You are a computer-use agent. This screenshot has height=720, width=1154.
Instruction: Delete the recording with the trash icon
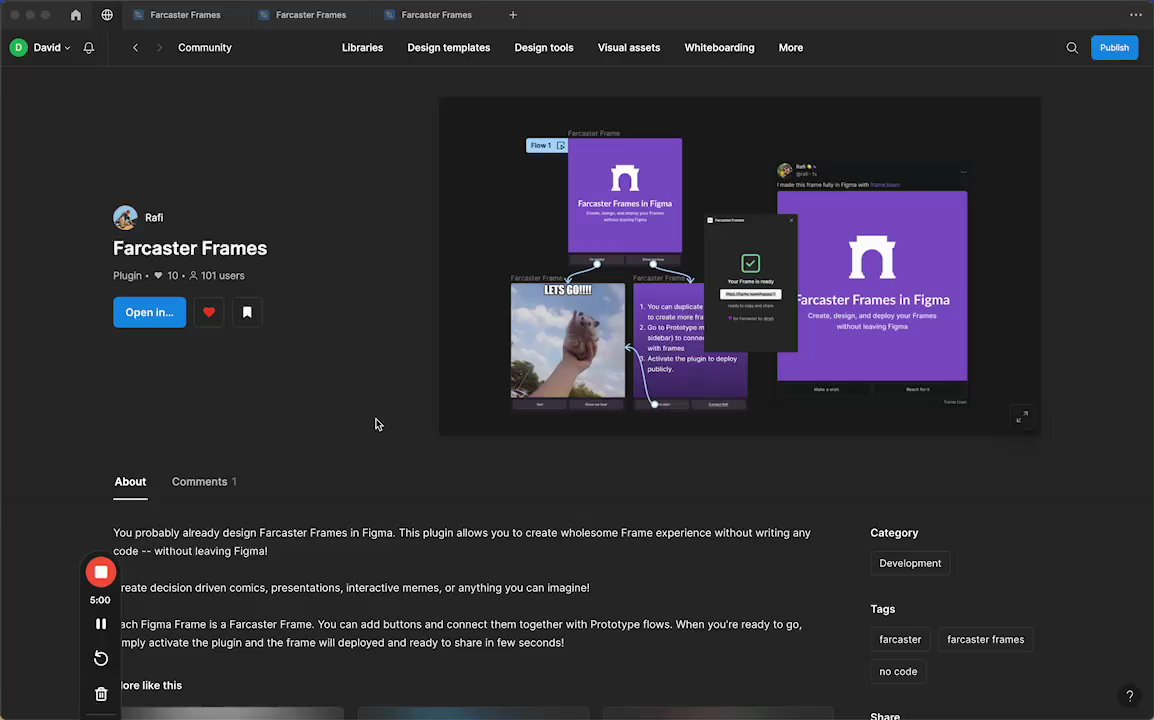101,693
